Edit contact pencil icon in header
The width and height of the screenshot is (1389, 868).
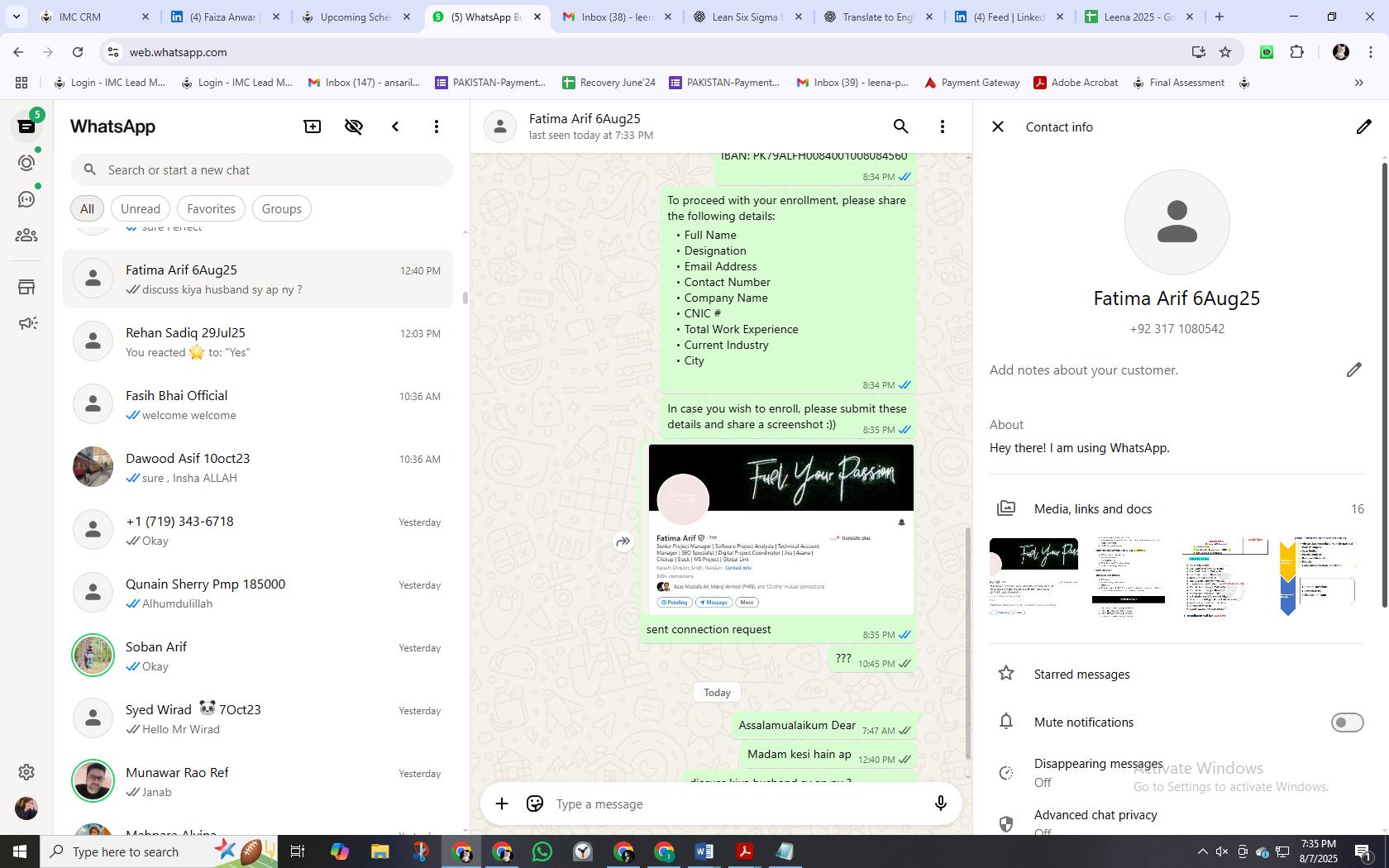click(x=1363, y=126)
